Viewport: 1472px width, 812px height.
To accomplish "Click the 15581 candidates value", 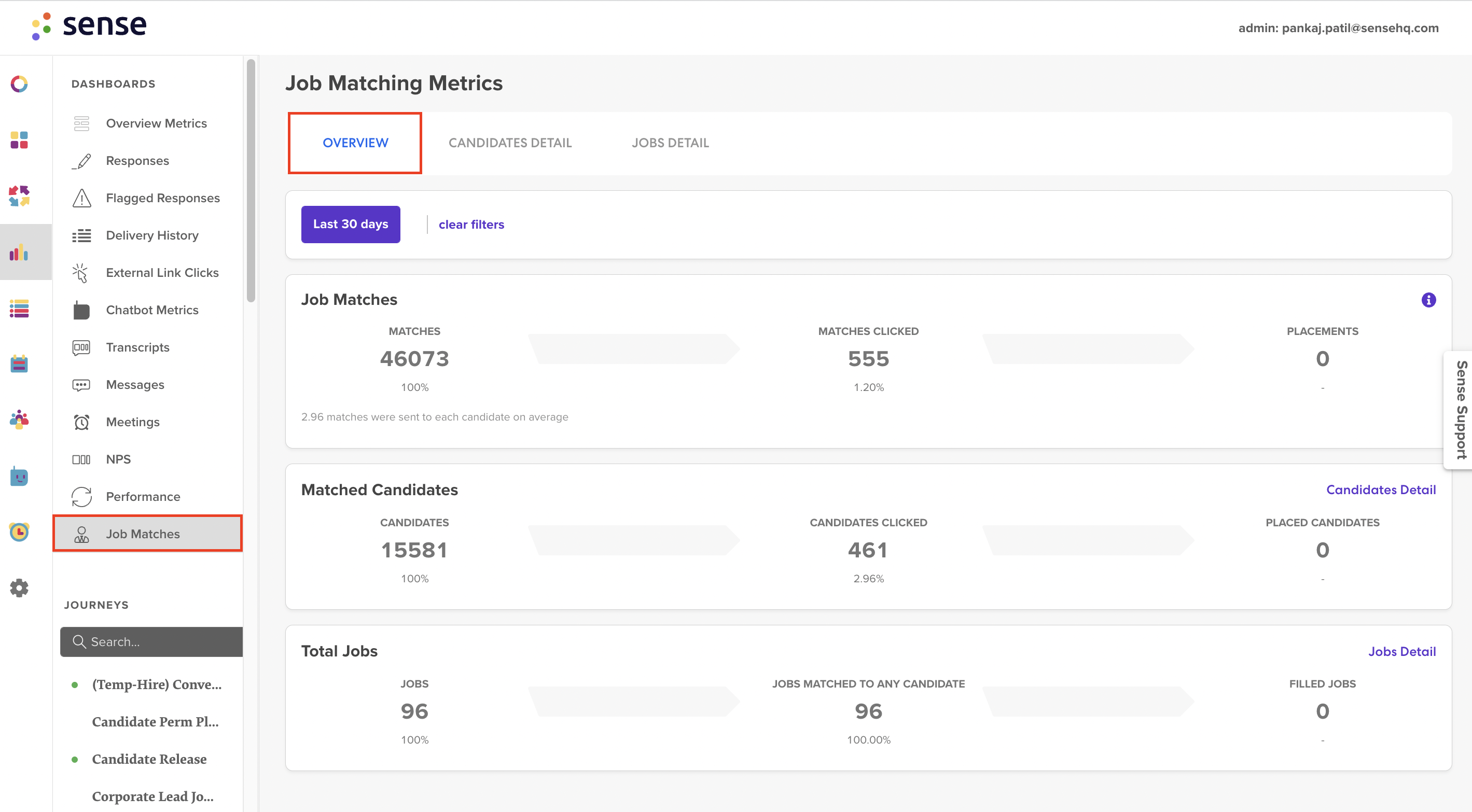I will tap(414, 550).
